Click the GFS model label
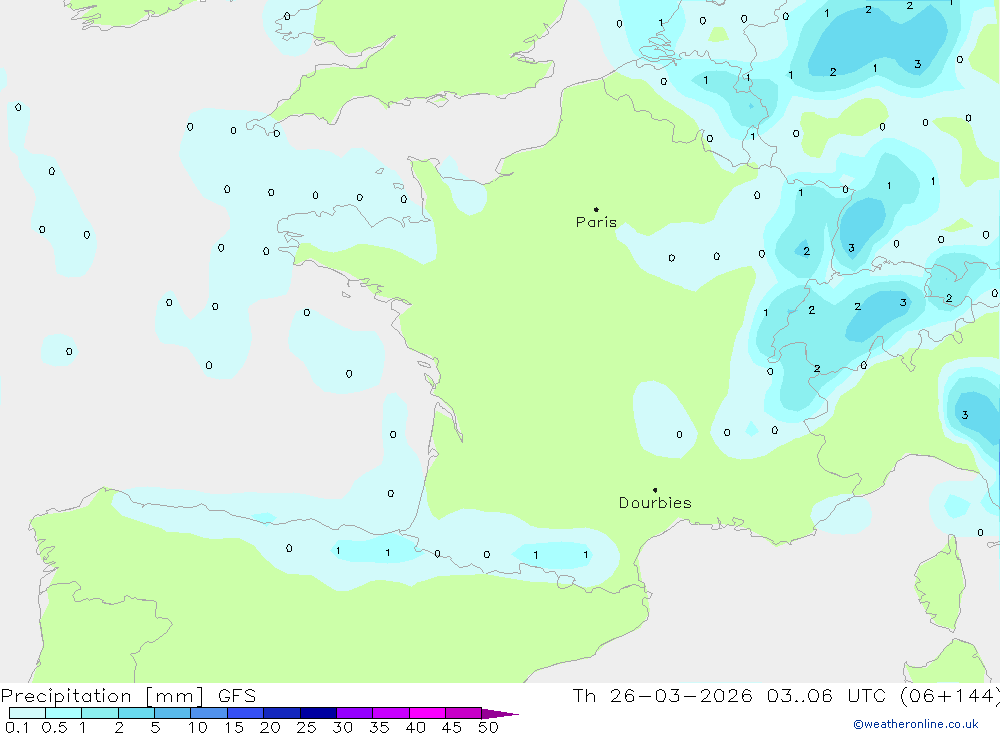1000x733 pixels. tap(237, 696)
